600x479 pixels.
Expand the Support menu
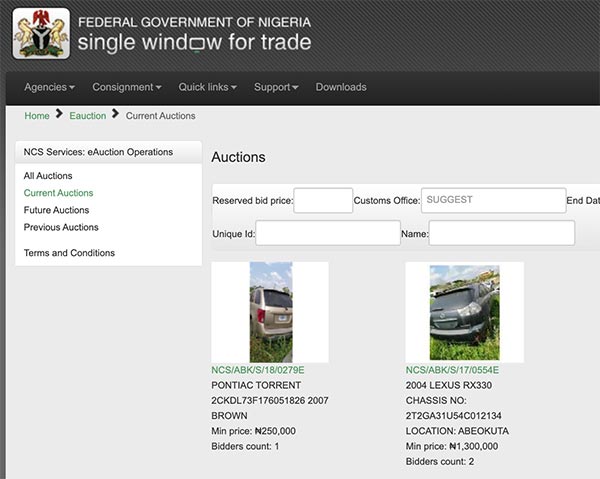point(276,87)
